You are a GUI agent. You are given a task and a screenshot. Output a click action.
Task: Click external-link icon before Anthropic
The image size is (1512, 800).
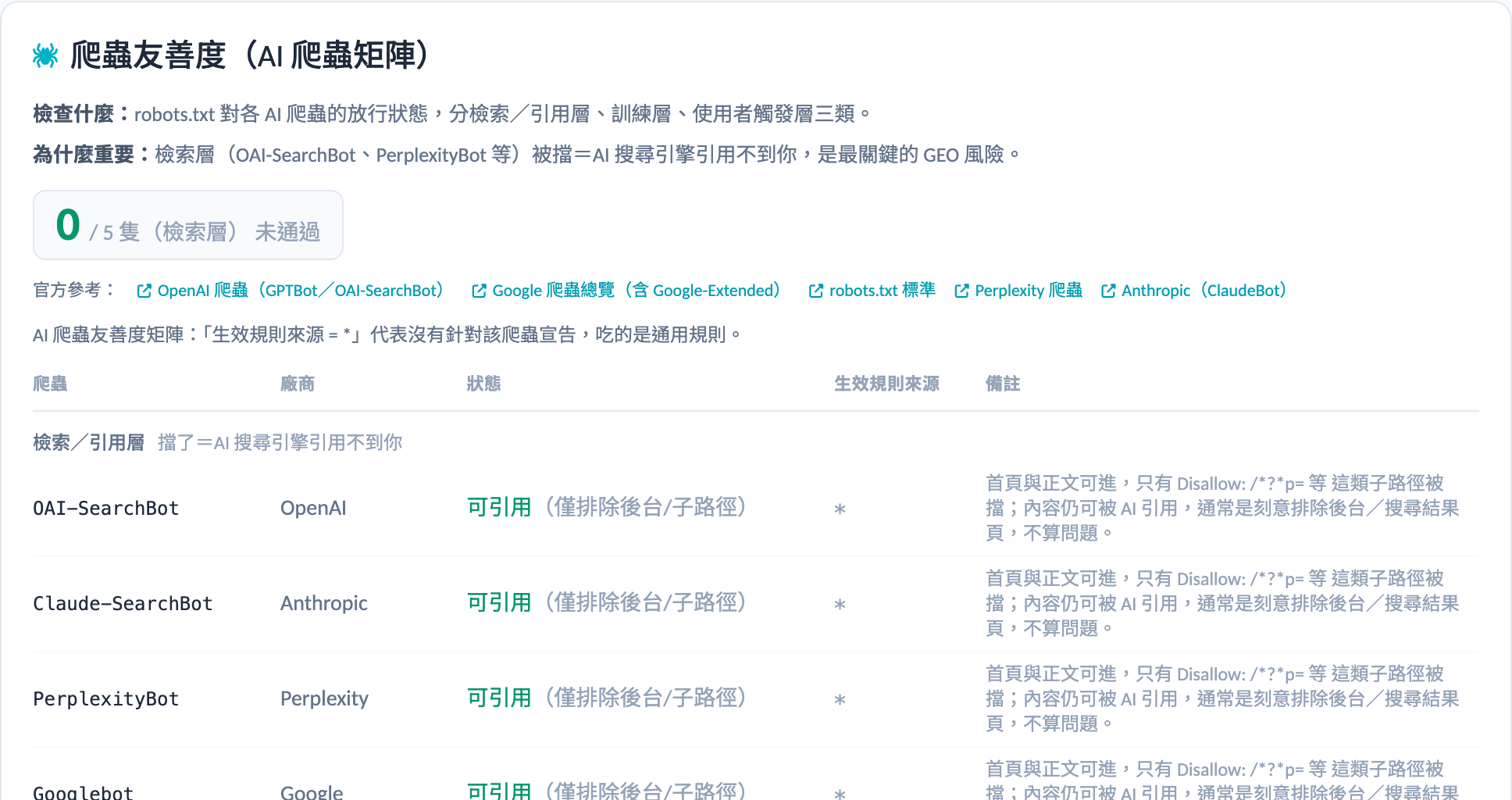[1108, 291]
